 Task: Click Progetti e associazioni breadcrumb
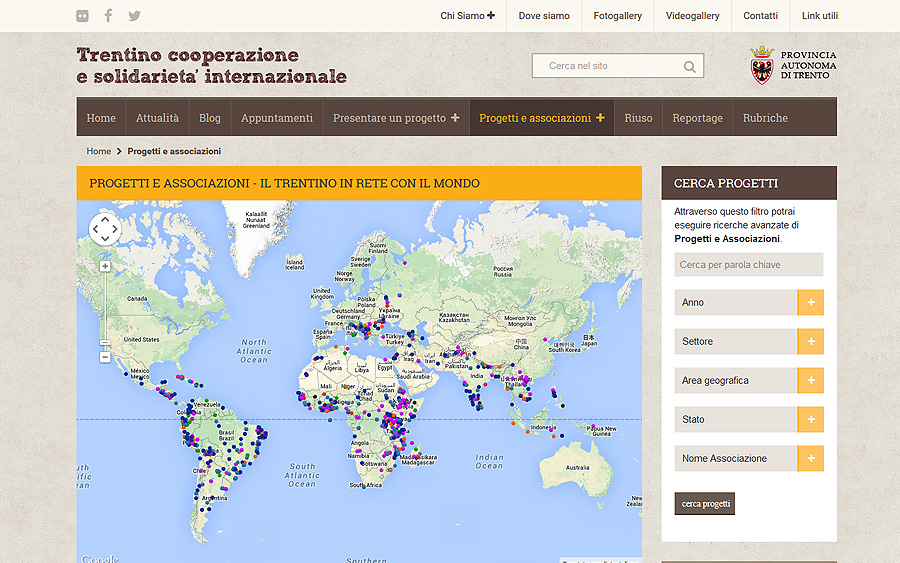point(174,151)
